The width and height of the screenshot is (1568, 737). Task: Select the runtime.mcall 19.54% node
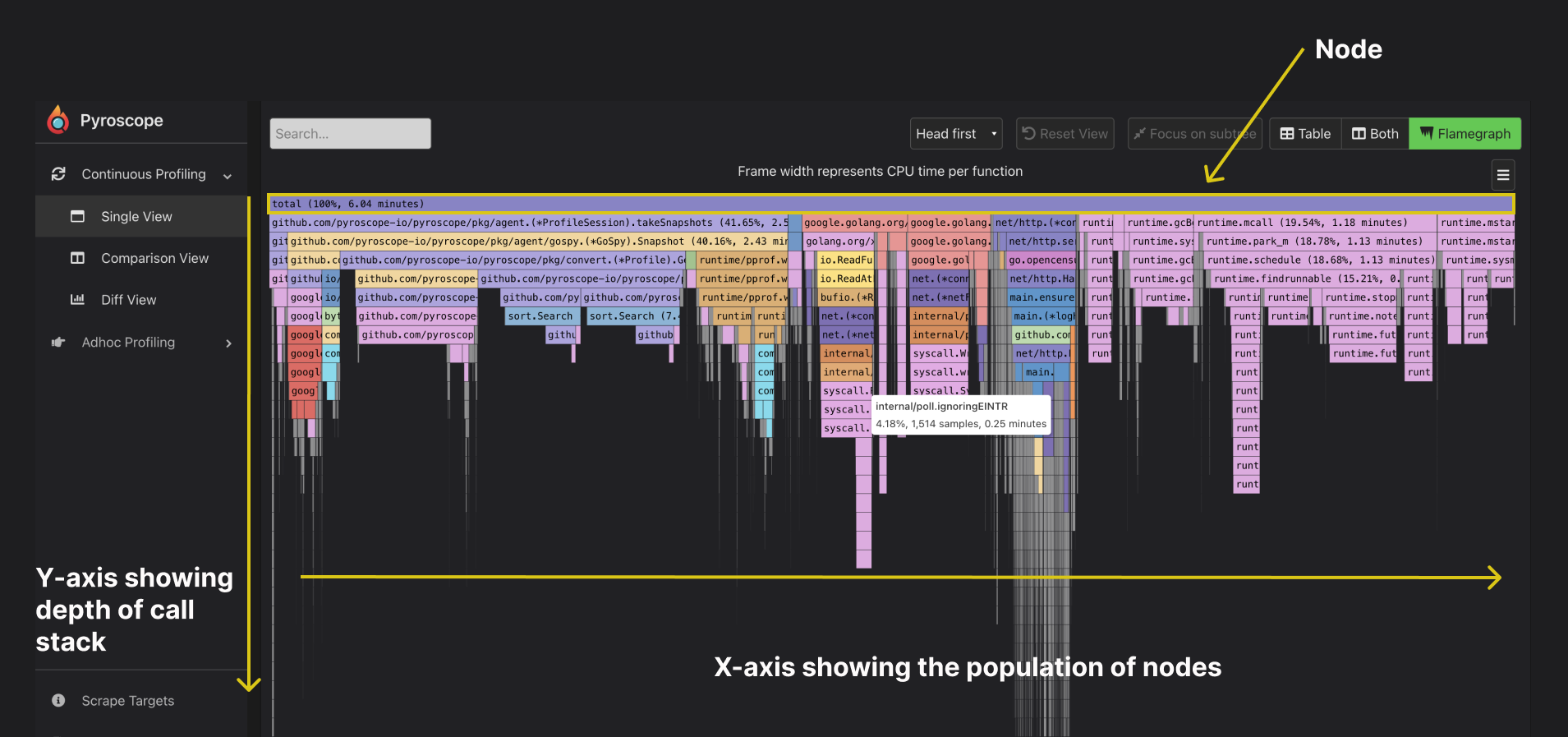1316,223
